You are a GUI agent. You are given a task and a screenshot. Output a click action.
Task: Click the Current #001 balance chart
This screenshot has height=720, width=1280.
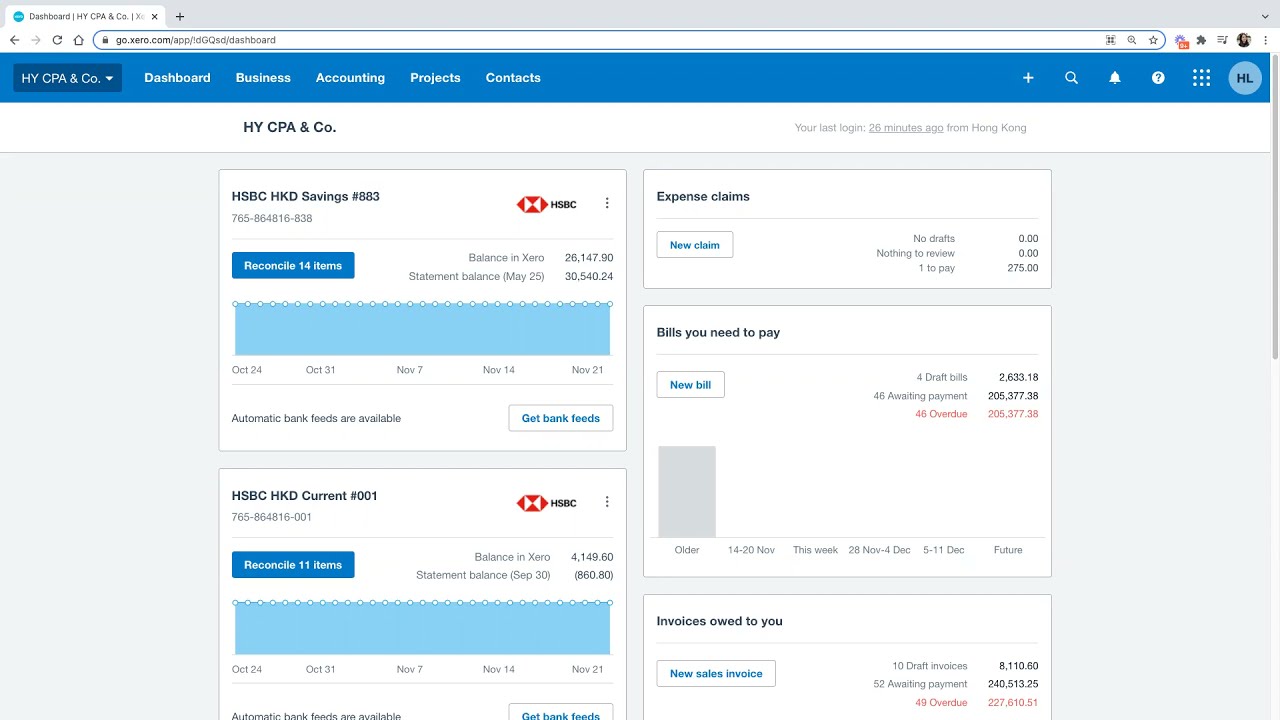pos(422,628)
